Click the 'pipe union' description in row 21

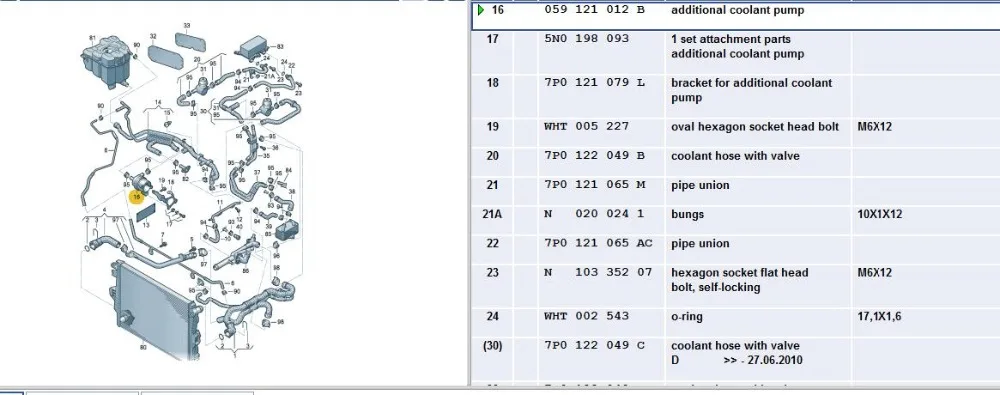pyautogui.click(x=700, y=186)
